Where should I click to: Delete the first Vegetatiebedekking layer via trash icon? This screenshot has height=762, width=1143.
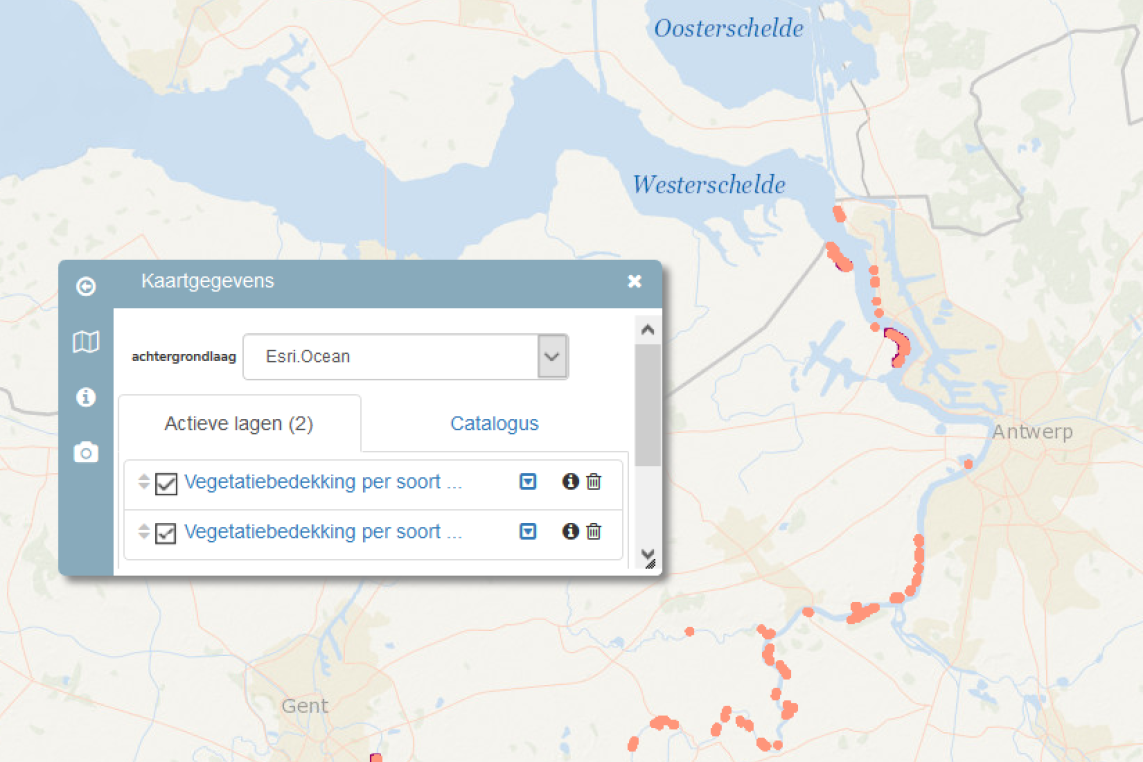pos(593,481)
